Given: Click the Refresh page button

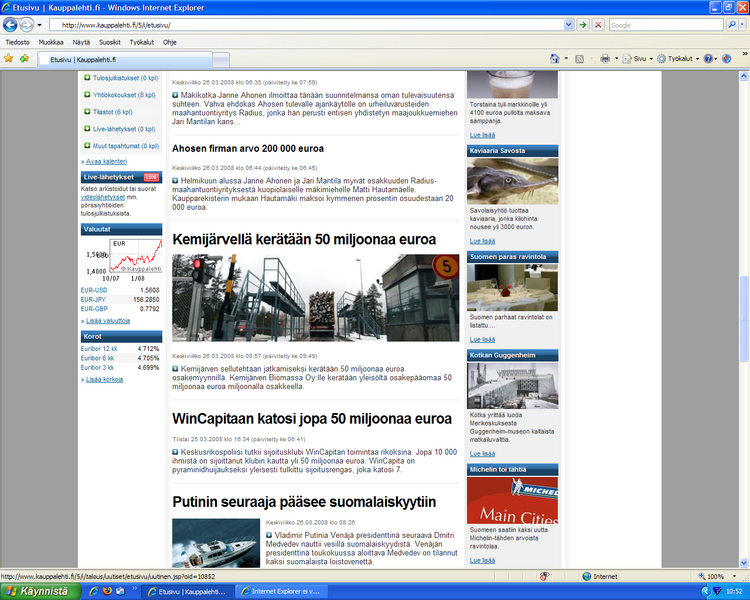Looking at the screenshot, I should (582, 24).
